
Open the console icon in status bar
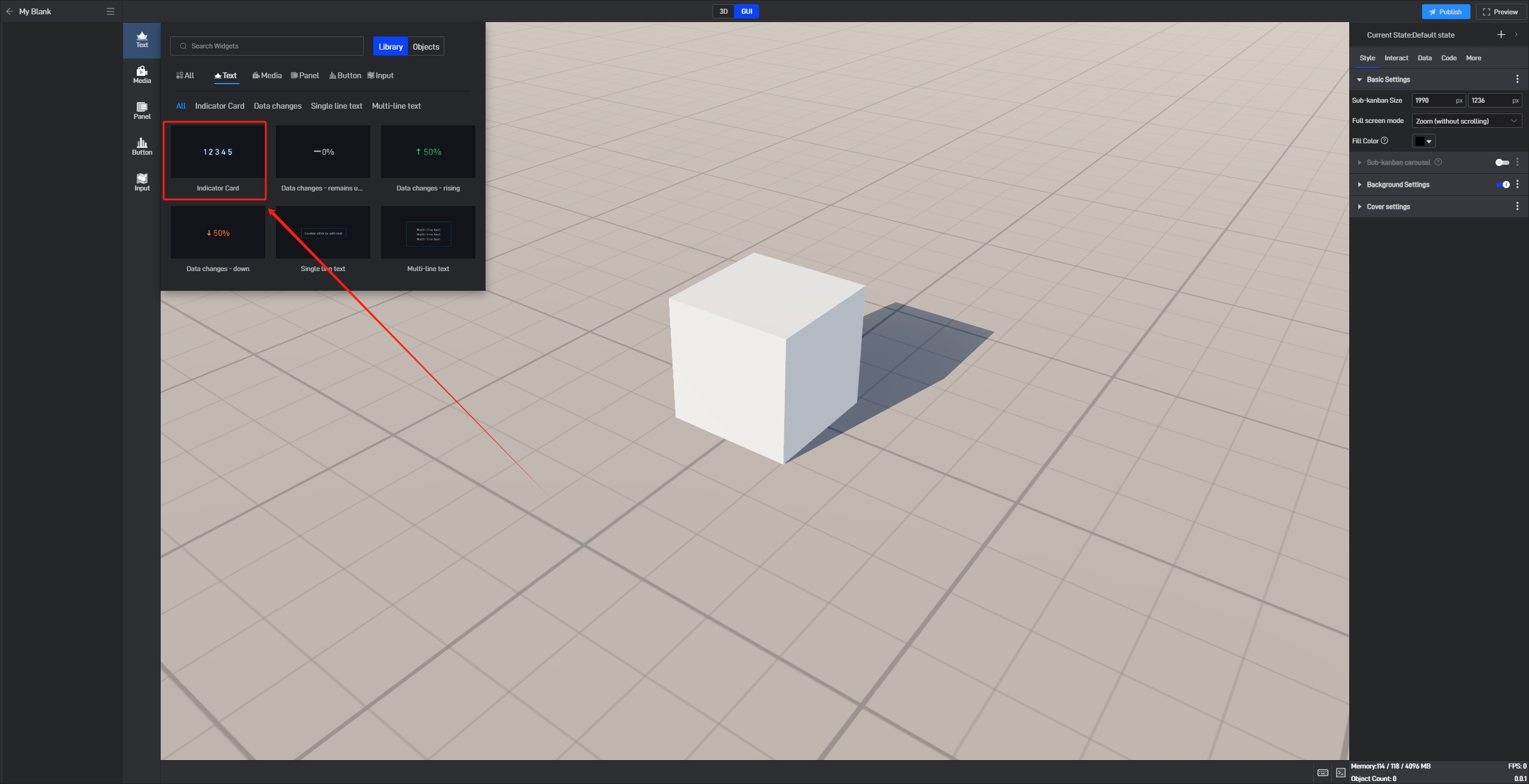click(x=1341, y=773)
